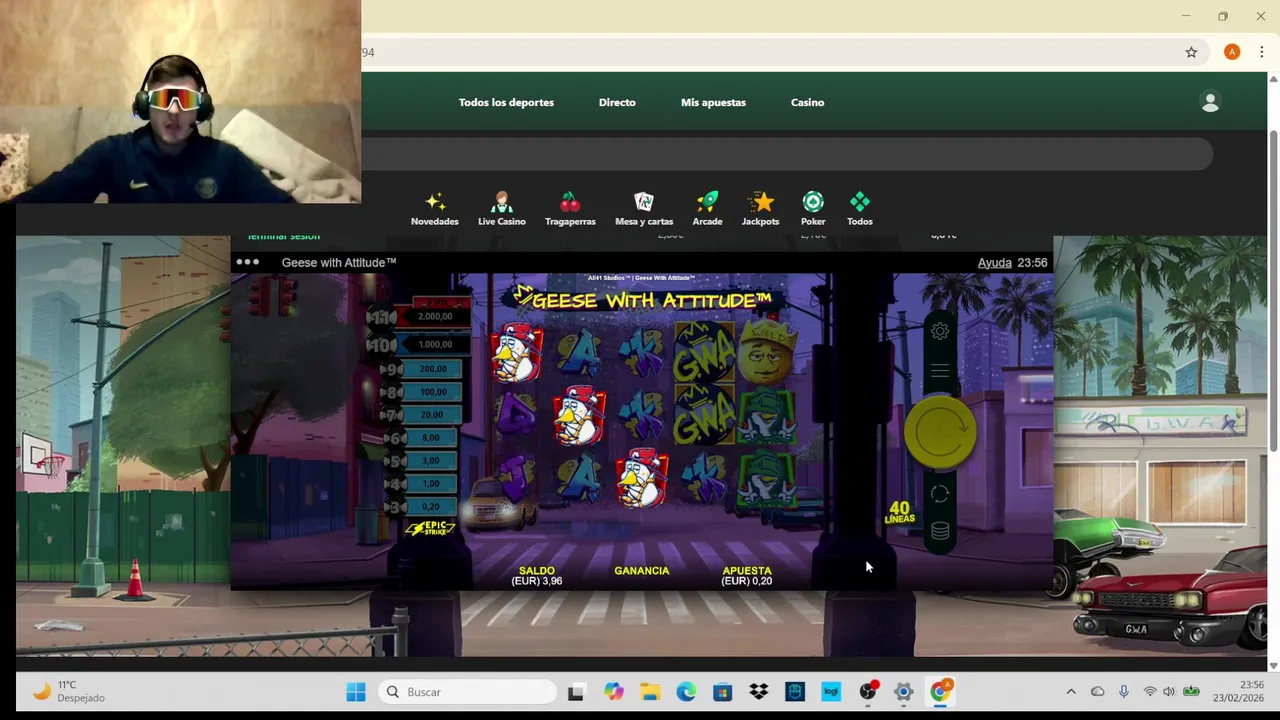The width and height of the screenshot is (1280, 720).
Task: Open the three-dot menu beside Geese with Attitude
Action: (x=248, y=262)
